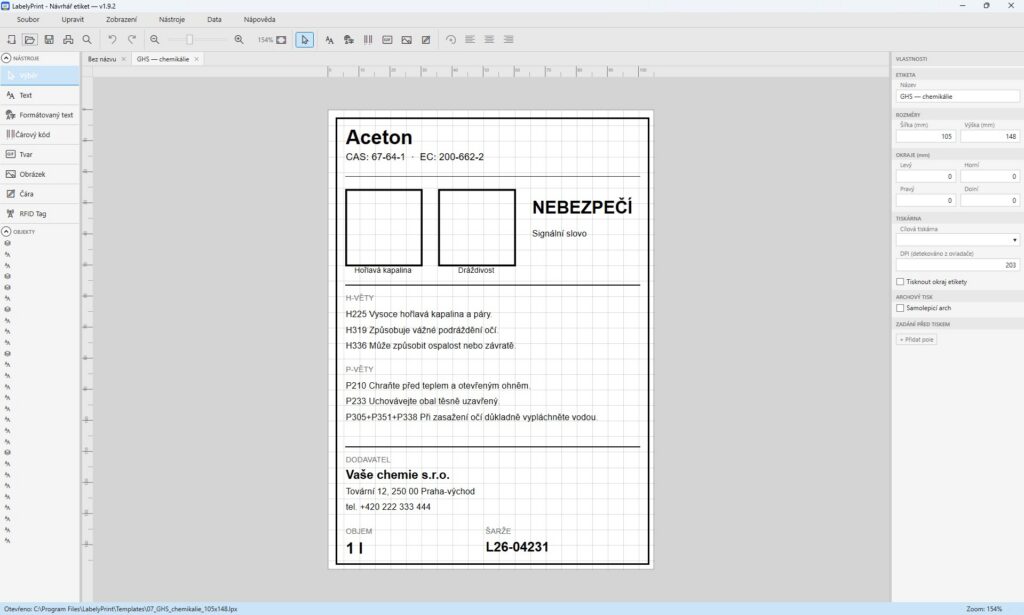The image size is (1024, 615).
Task: Click the Horní margin field
Action: 990,176
